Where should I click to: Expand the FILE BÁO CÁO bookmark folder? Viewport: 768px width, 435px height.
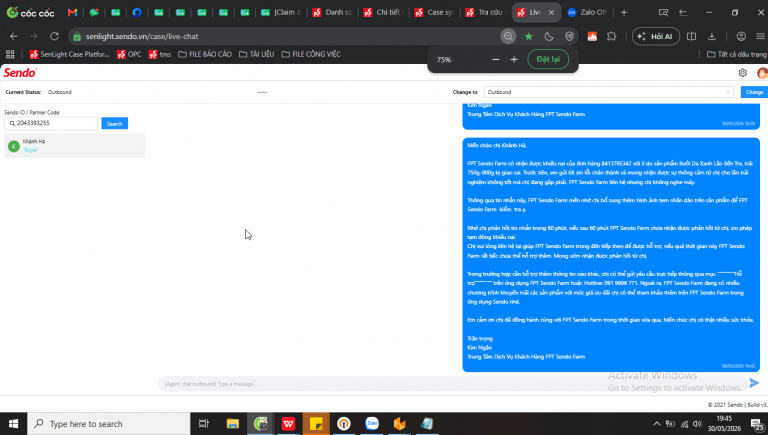click(x=205, y=54)
